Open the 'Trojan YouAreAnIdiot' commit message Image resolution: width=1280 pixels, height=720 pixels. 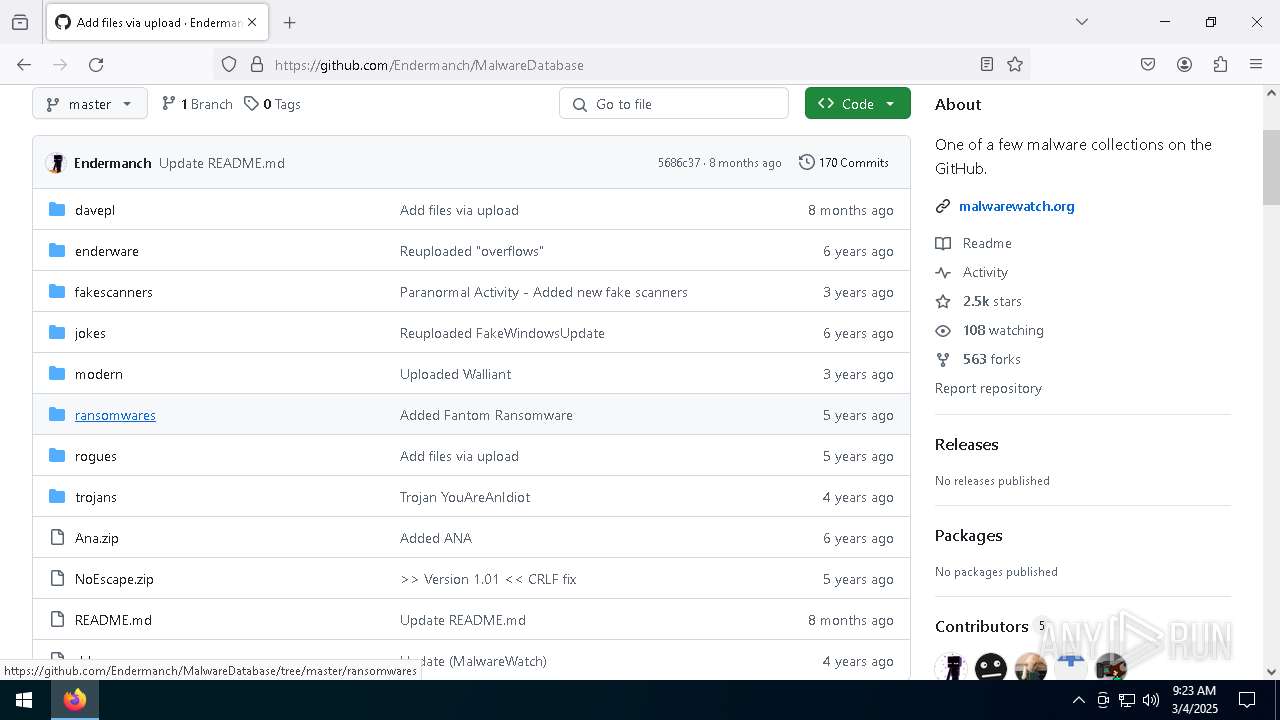[465, 497]
